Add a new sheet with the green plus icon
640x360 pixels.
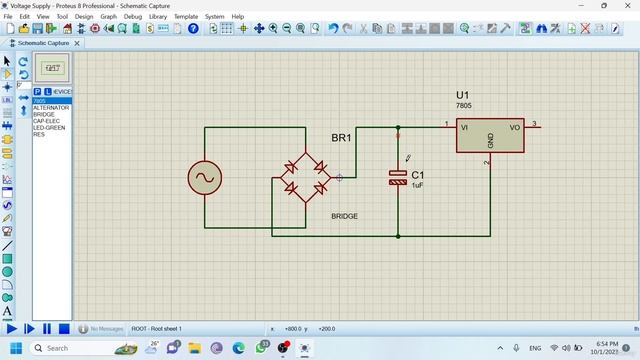tap(571, 28)
